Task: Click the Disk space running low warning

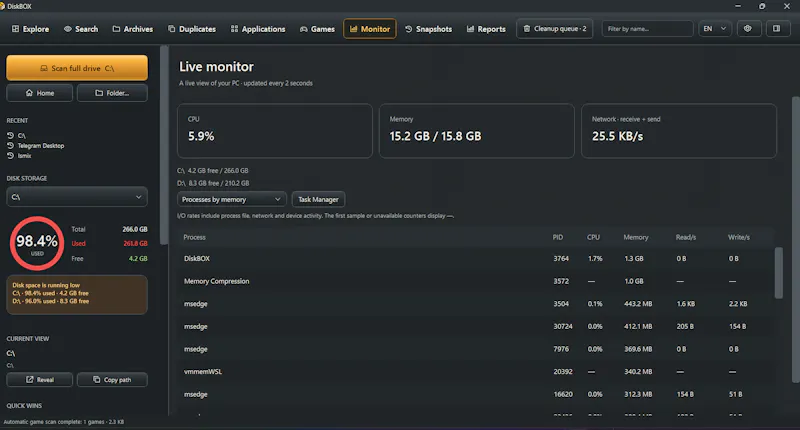Action: click(77, 294)
